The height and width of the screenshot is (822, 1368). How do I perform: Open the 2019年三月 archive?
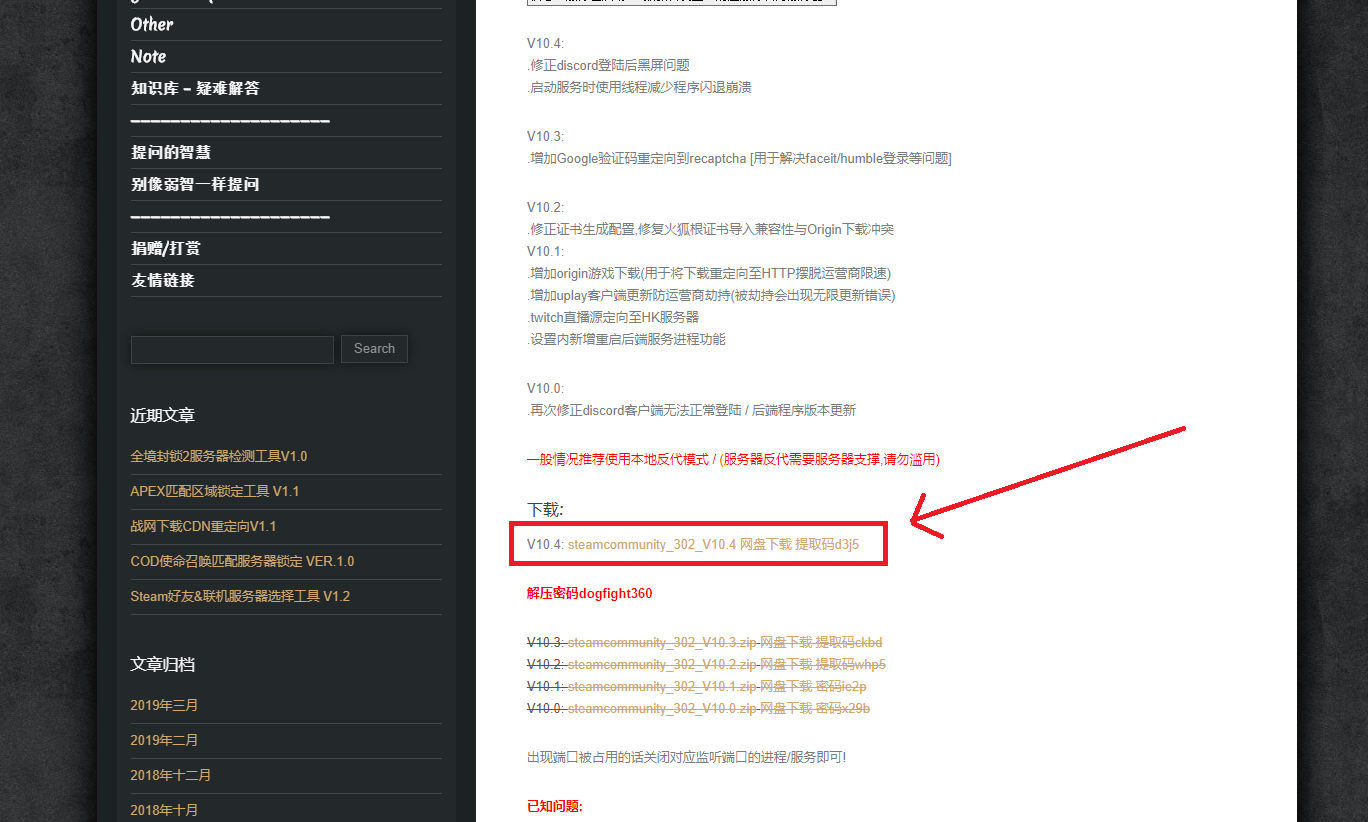click(x=164, y=705)
